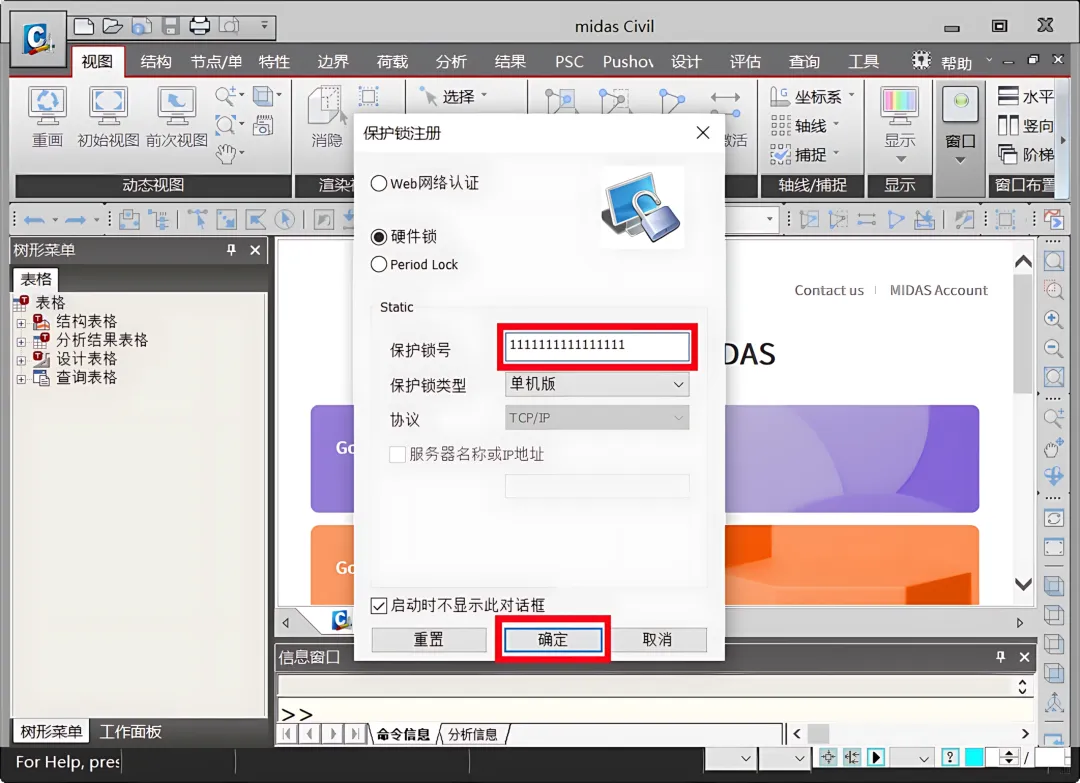This screenshot has height=783, width=1080.
Task: Open the 荷载 ribbon tab
Action: [392, 62]
